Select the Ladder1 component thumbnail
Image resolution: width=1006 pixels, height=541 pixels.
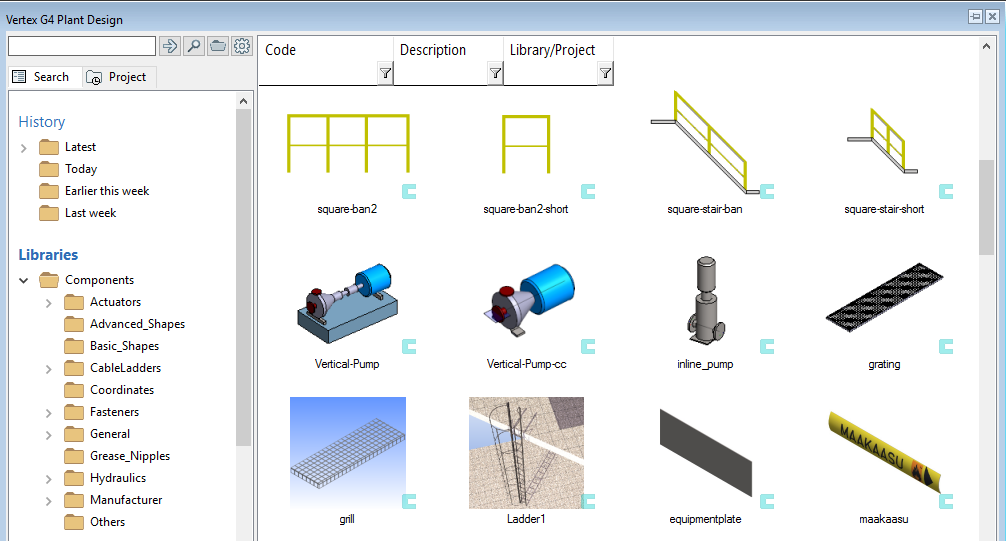point(526,452)
